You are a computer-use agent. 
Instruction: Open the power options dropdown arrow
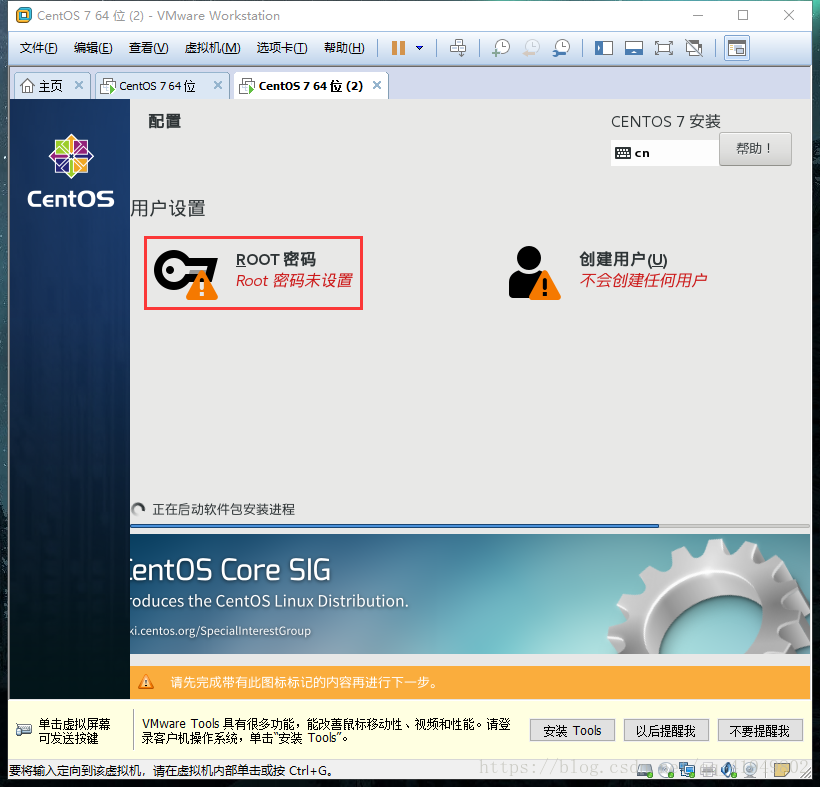[x=419, y=48]
